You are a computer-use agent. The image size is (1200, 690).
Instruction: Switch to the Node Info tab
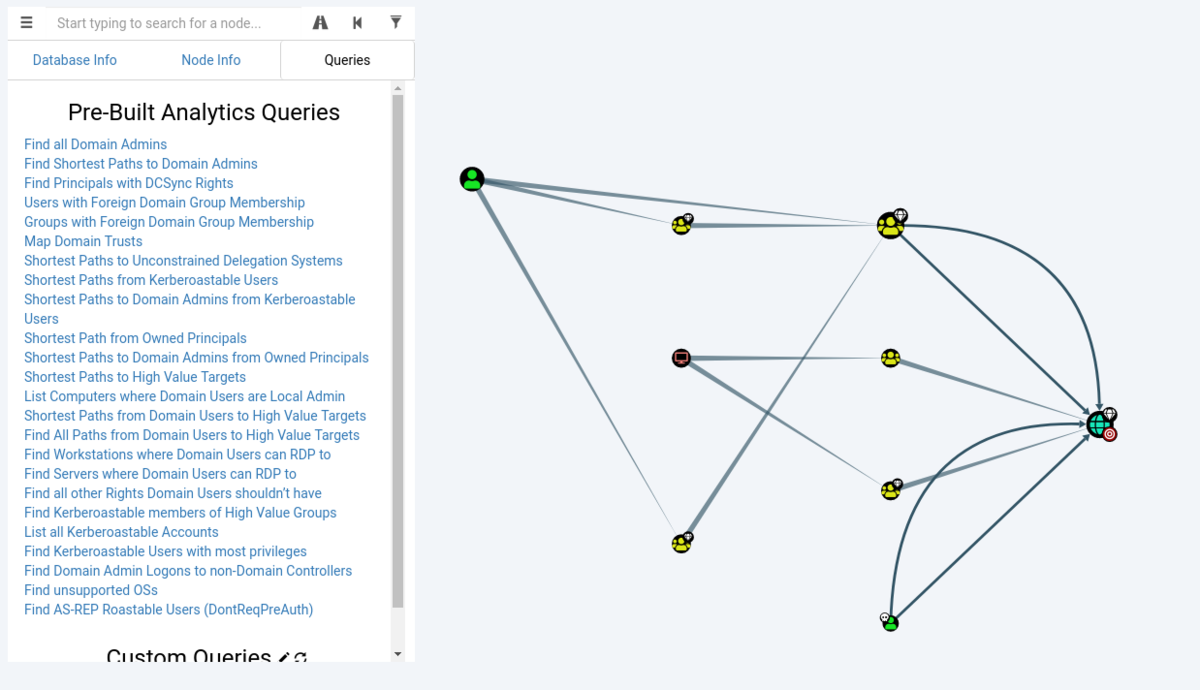[211, 60]
